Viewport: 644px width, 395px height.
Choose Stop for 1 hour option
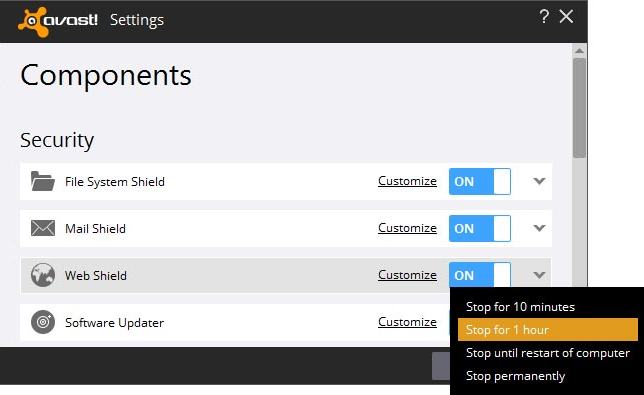tap(547, 330)
